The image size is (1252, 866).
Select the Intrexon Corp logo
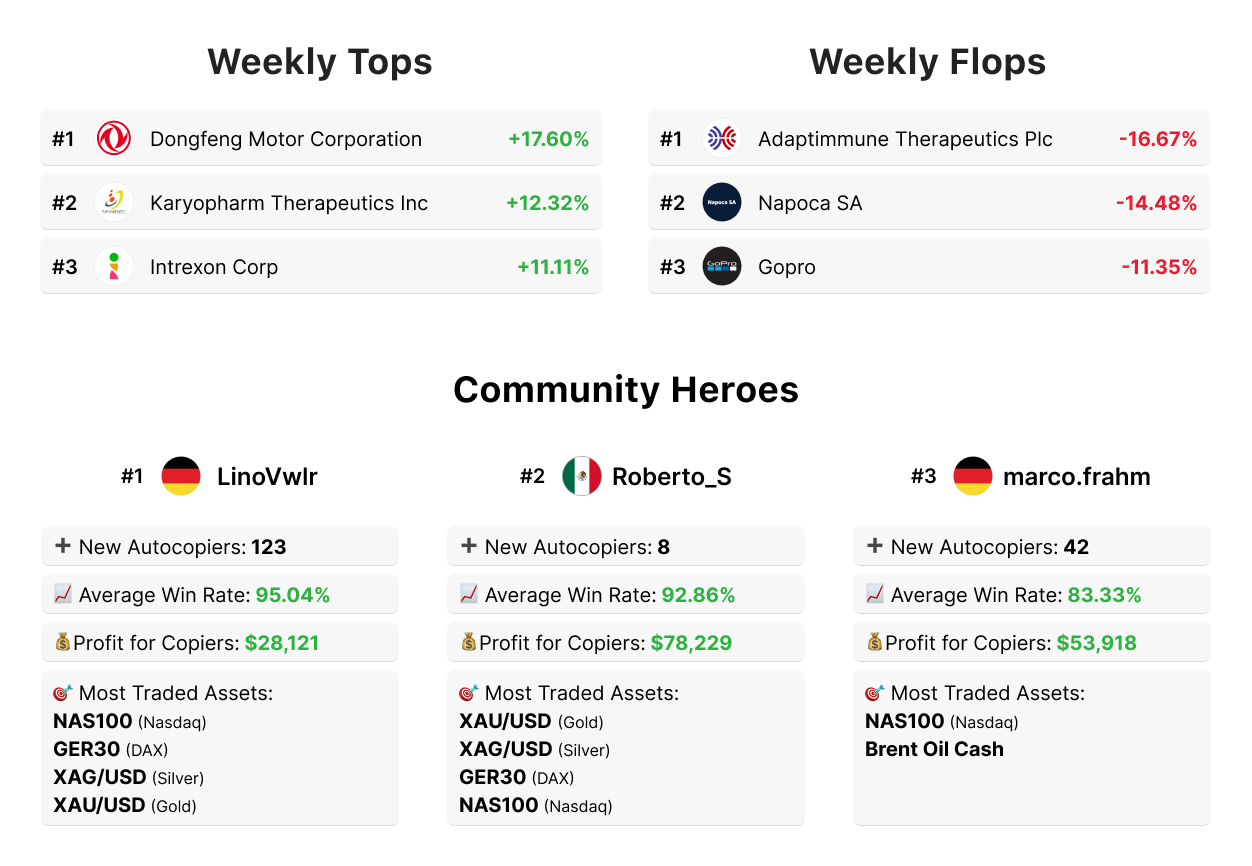[x=114, y=266]
